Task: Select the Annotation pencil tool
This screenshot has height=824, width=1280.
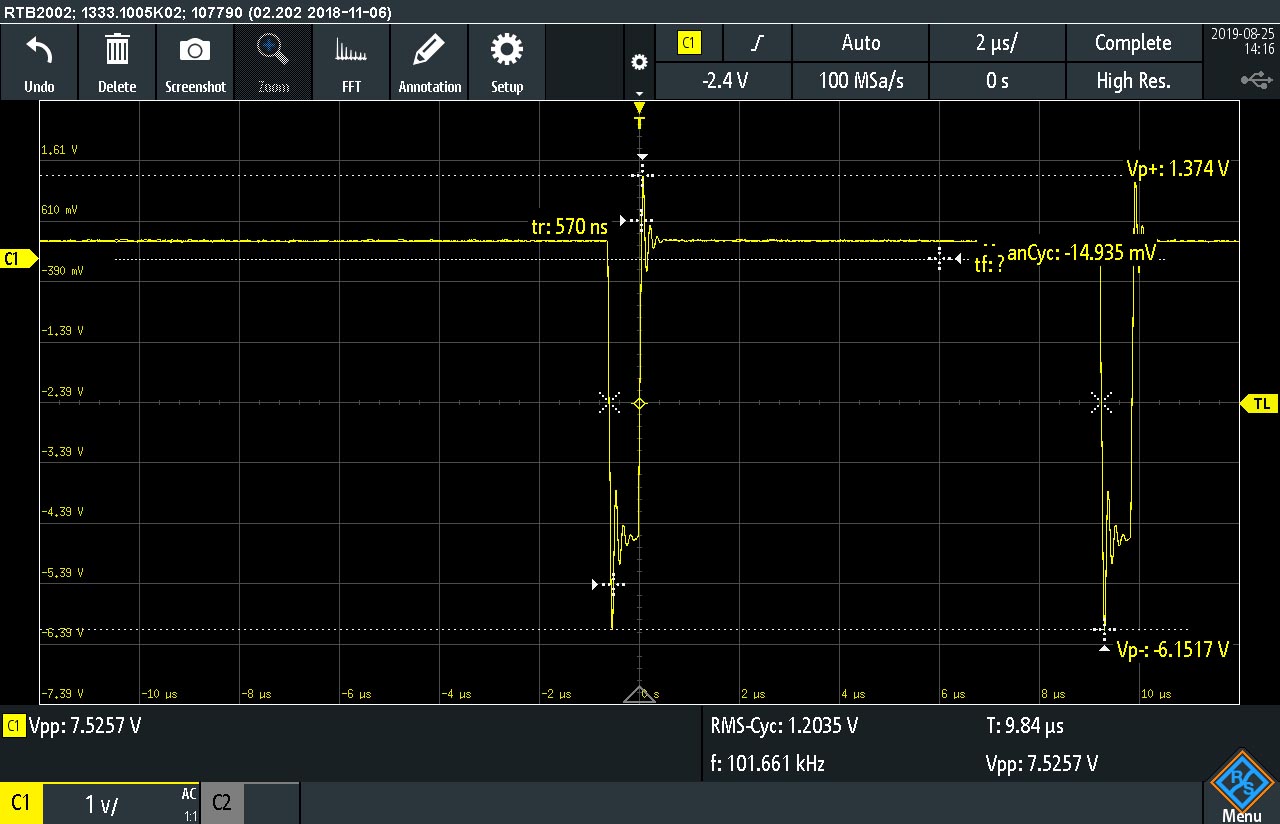Action: pyautogui.click(x=429, y=49)
